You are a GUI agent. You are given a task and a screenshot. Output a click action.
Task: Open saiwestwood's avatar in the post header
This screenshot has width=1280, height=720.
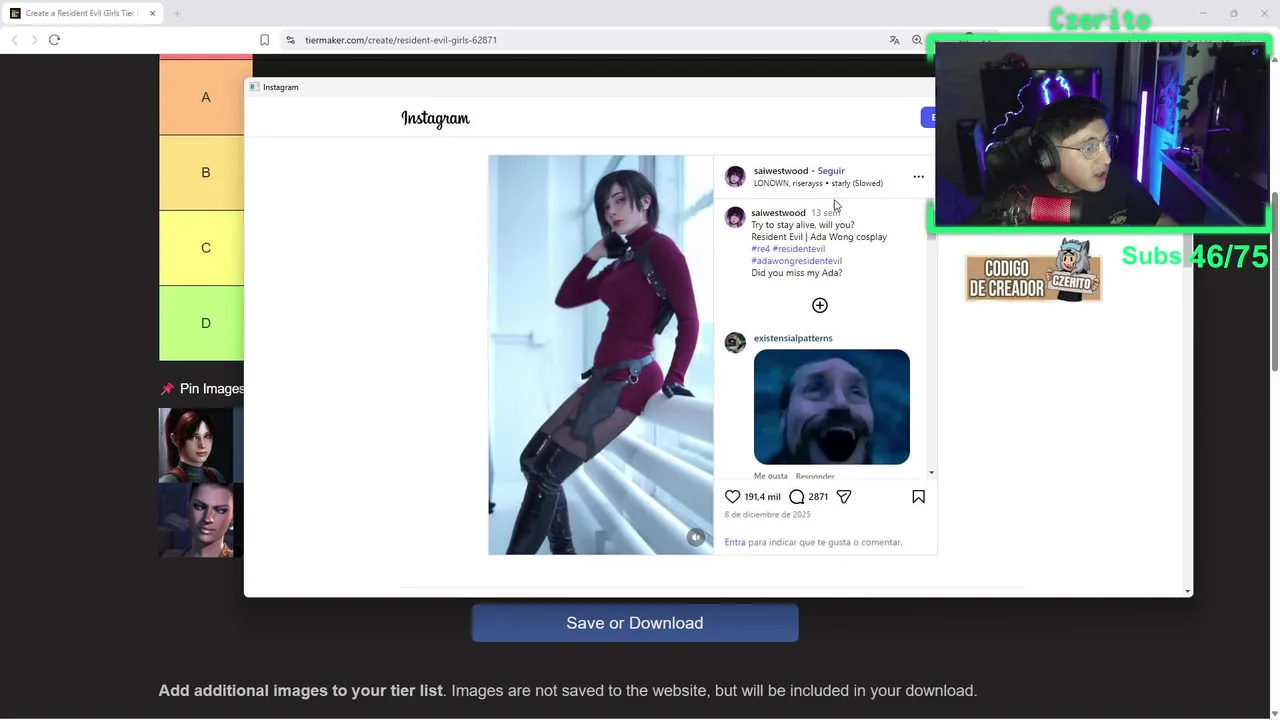point(735,177)
